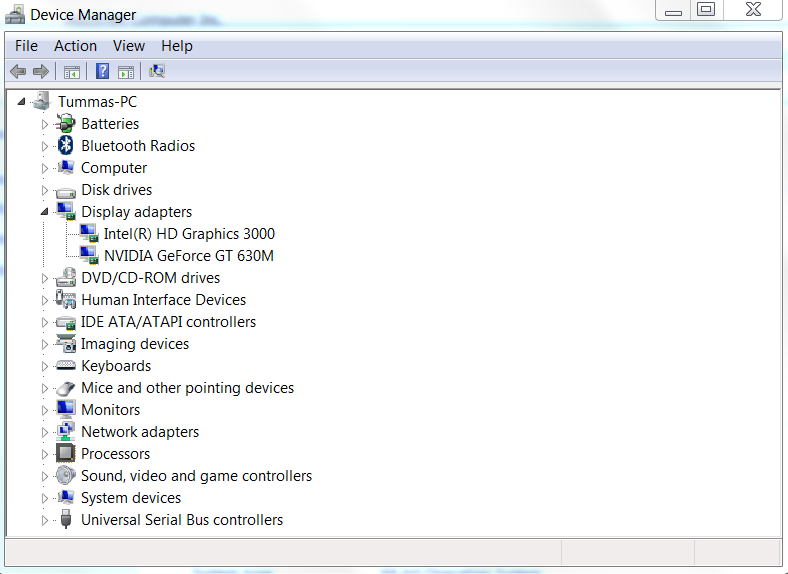Select Intel(R) HD Graphics 3000 text

(189, 234)
